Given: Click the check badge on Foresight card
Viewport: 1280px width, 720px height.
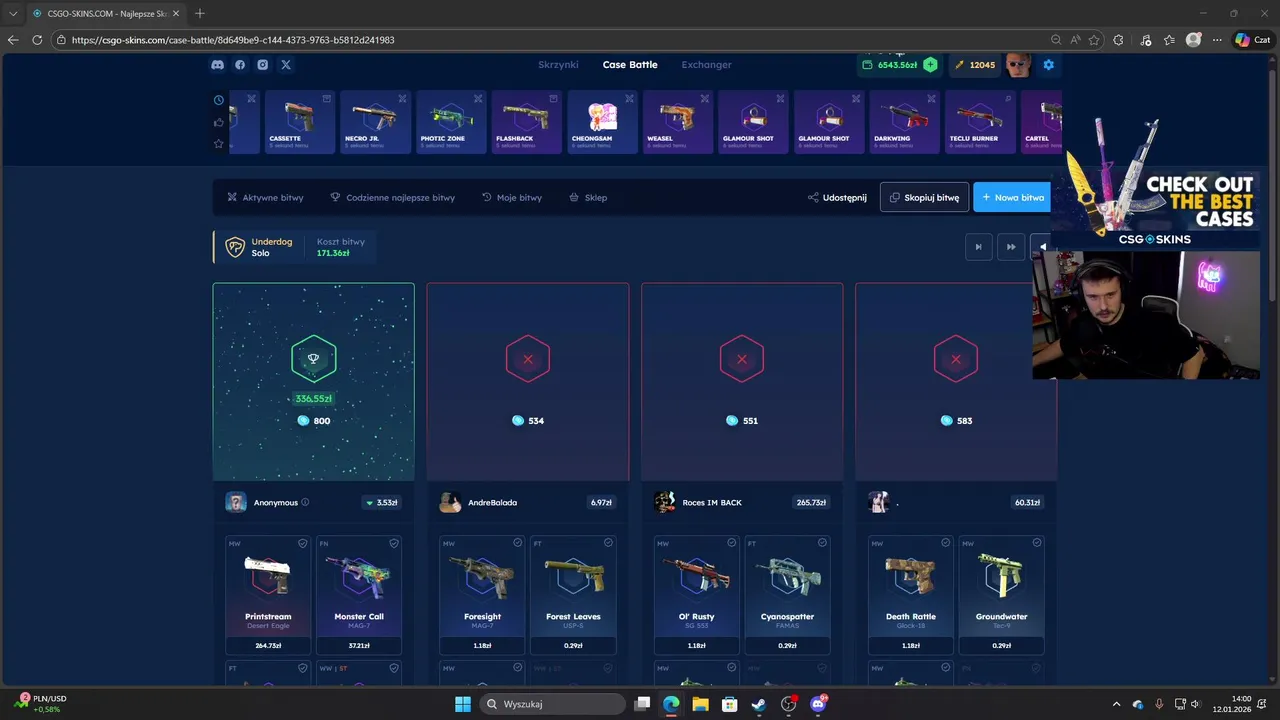Looking at the screenshot, I should click(517, 543).
